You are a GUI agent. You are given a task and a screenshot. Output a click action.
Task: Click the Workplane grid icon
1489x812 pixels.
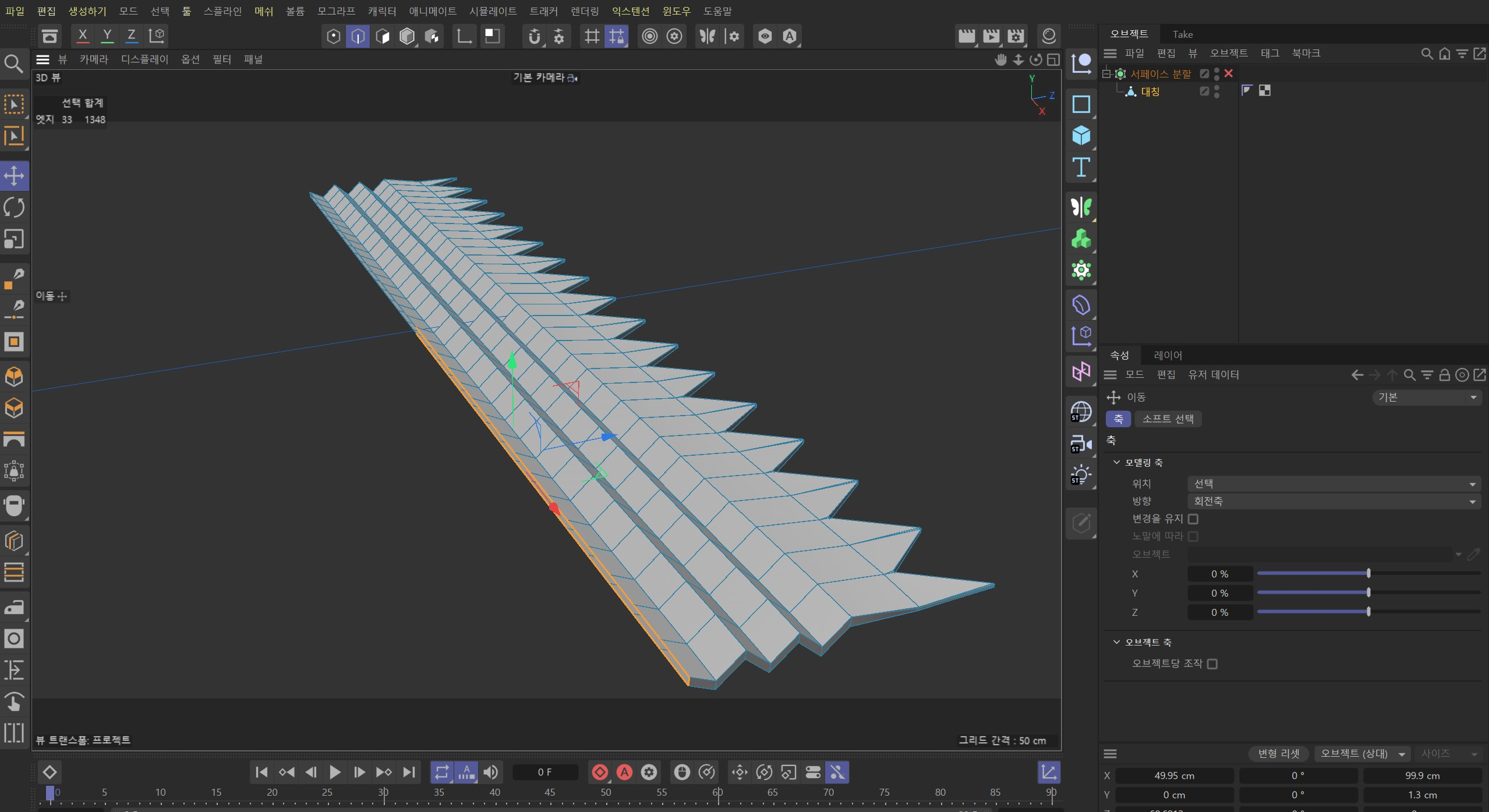tap(592, 37)
